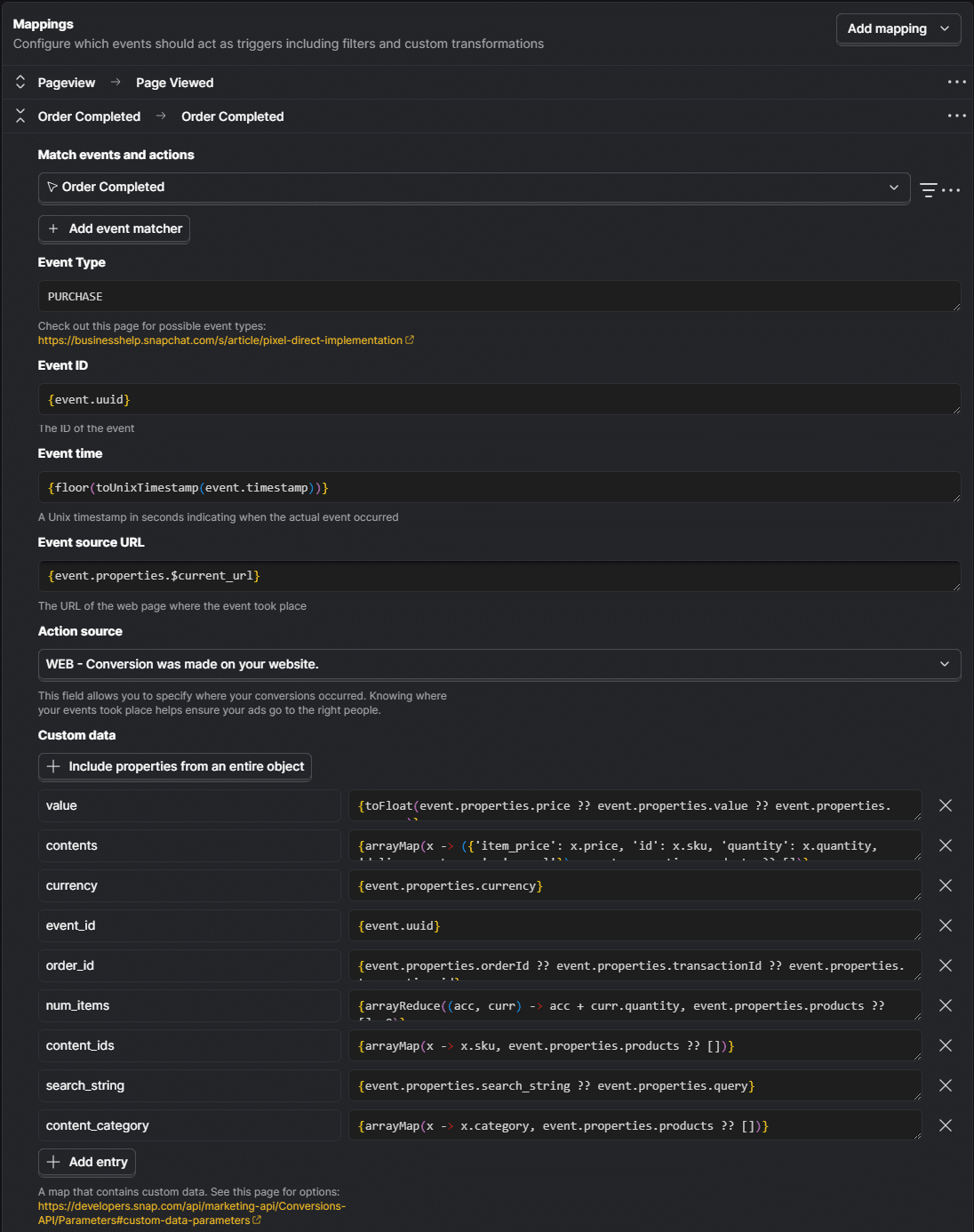Click Add event matcher button
Image resolution: width=974 pixels, height=1232 pixels.
point(114,228)
